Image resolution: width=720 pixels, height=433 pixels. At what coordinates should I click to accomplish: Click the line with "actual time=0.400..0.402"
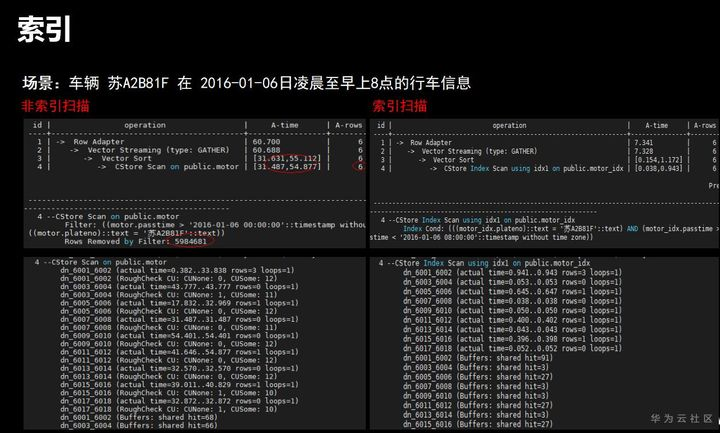tap(512, 320)
